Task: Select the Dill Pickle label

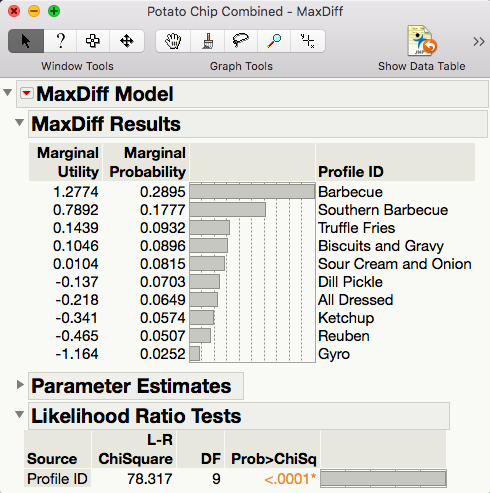Action: coord(350,282)
